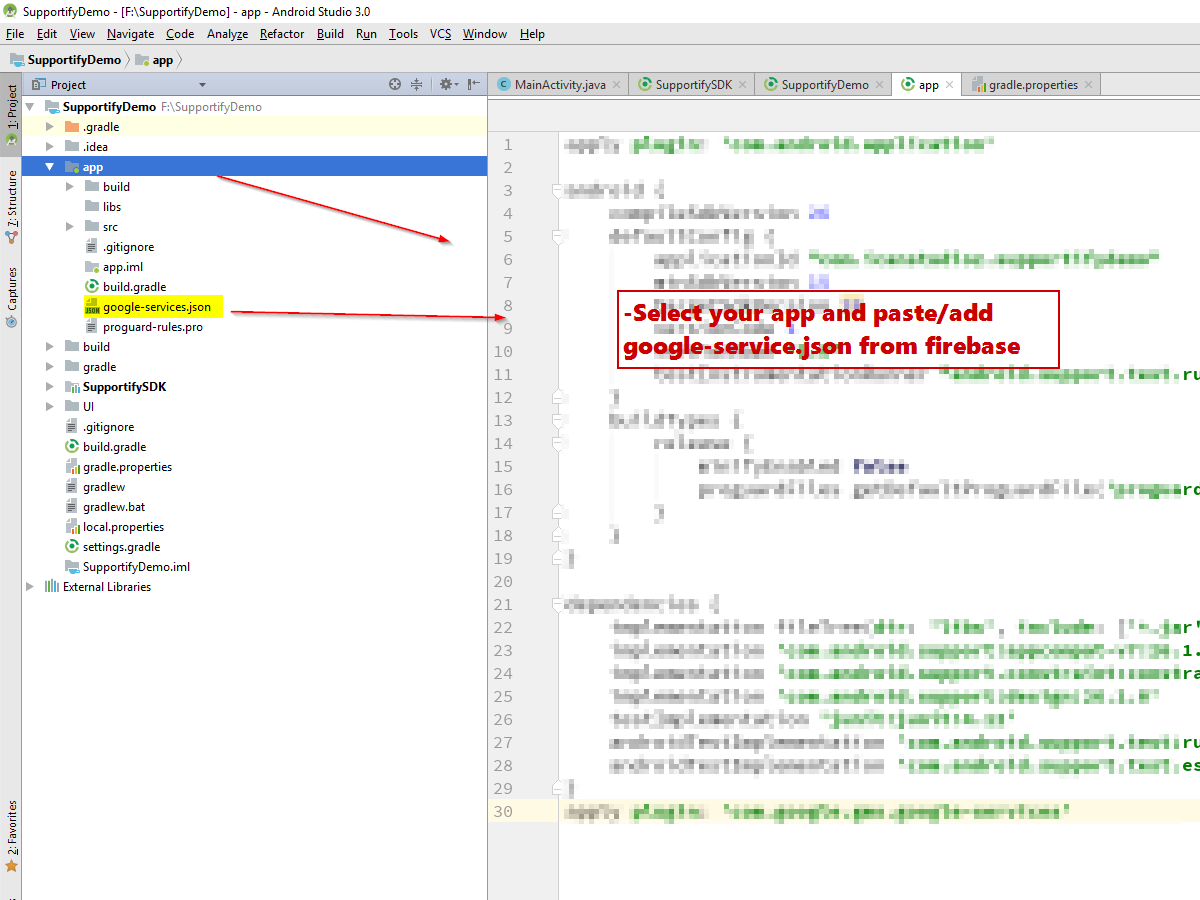Open the Project panel gear settings
The height and width of the screenshot is (900, 1200).
(x=447, y=85)
